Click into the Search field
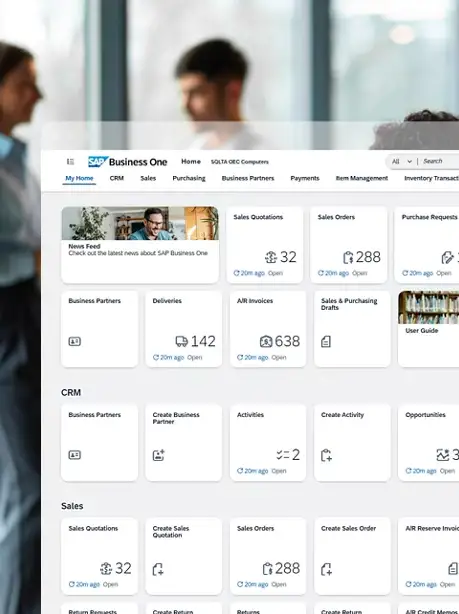This screenshot has height=614, width=459. click(440, 161)
